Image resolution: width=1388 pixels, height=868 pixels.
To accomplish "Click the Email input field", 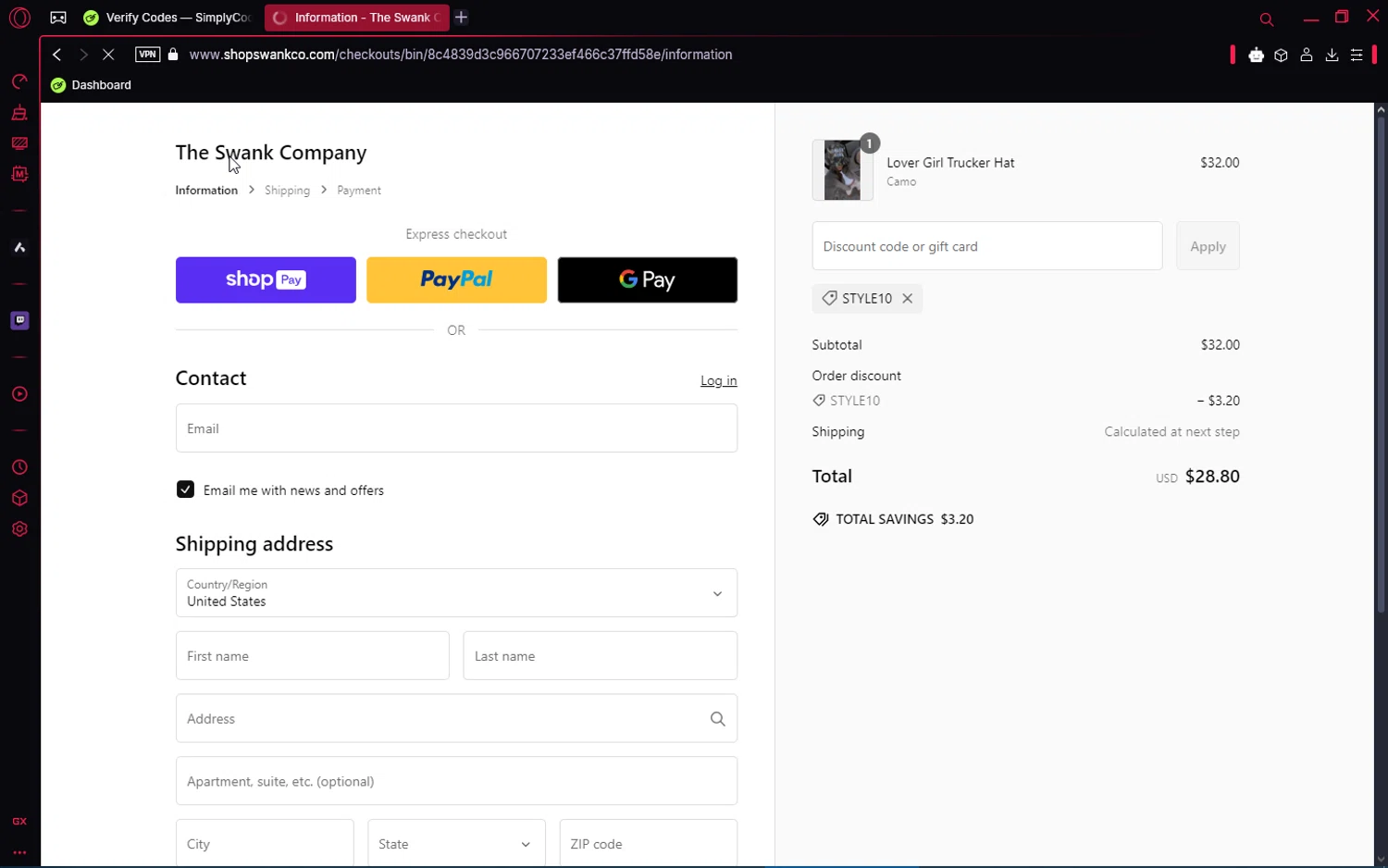I will pyautogui.click(x=456, y=428).
